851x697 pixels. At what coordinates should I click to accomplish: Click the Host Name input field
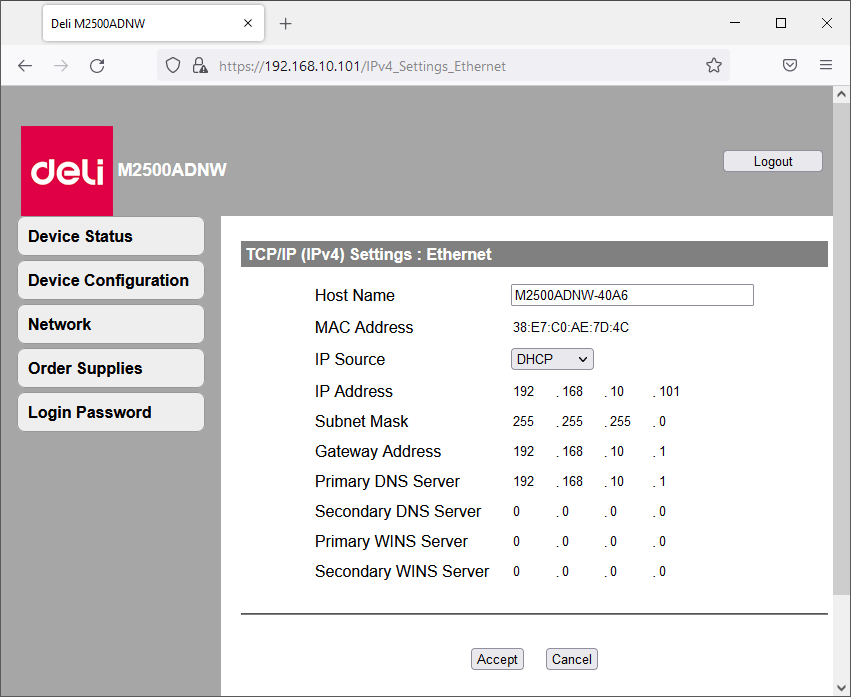pos(632,295)
